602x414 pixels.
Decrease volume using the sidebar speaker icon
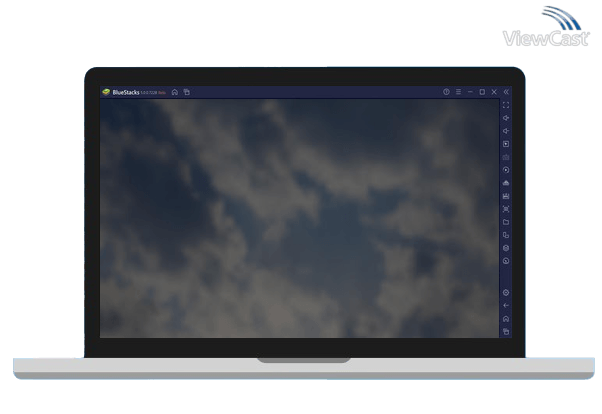point(506,131)
